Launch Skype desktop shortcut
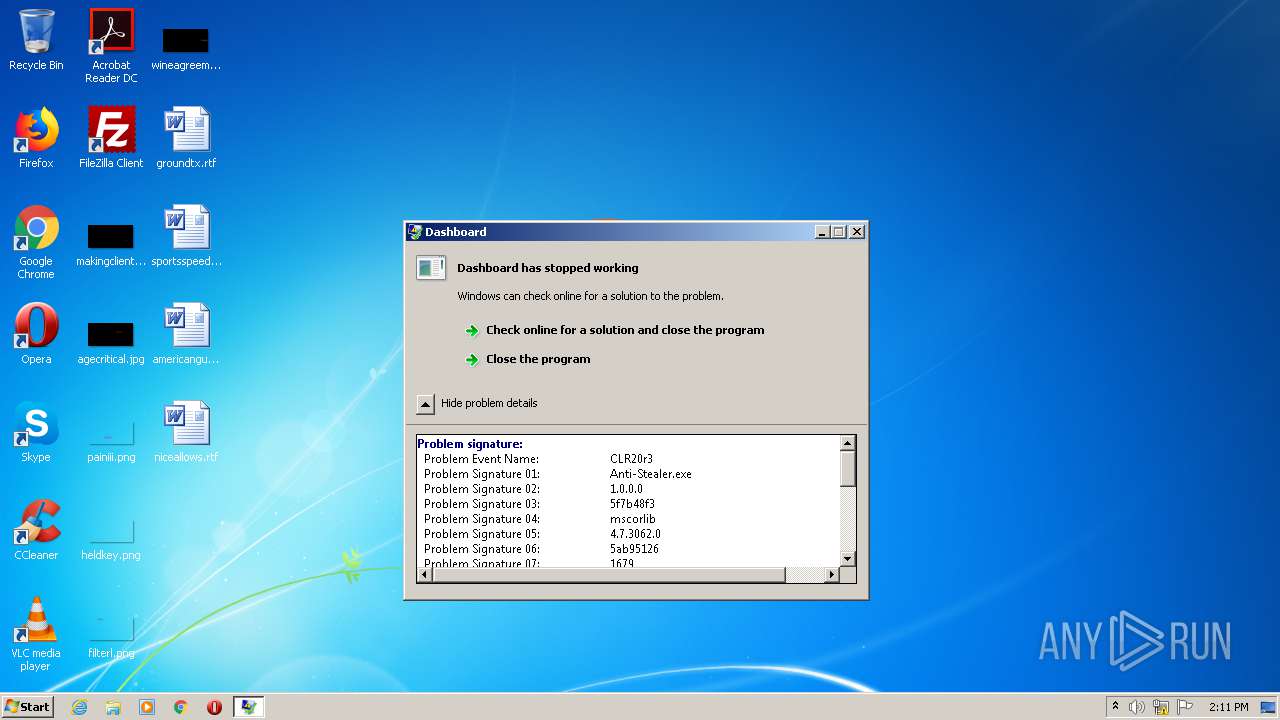1280x720 pixels. pyautogui.click(x=36, y=432)
